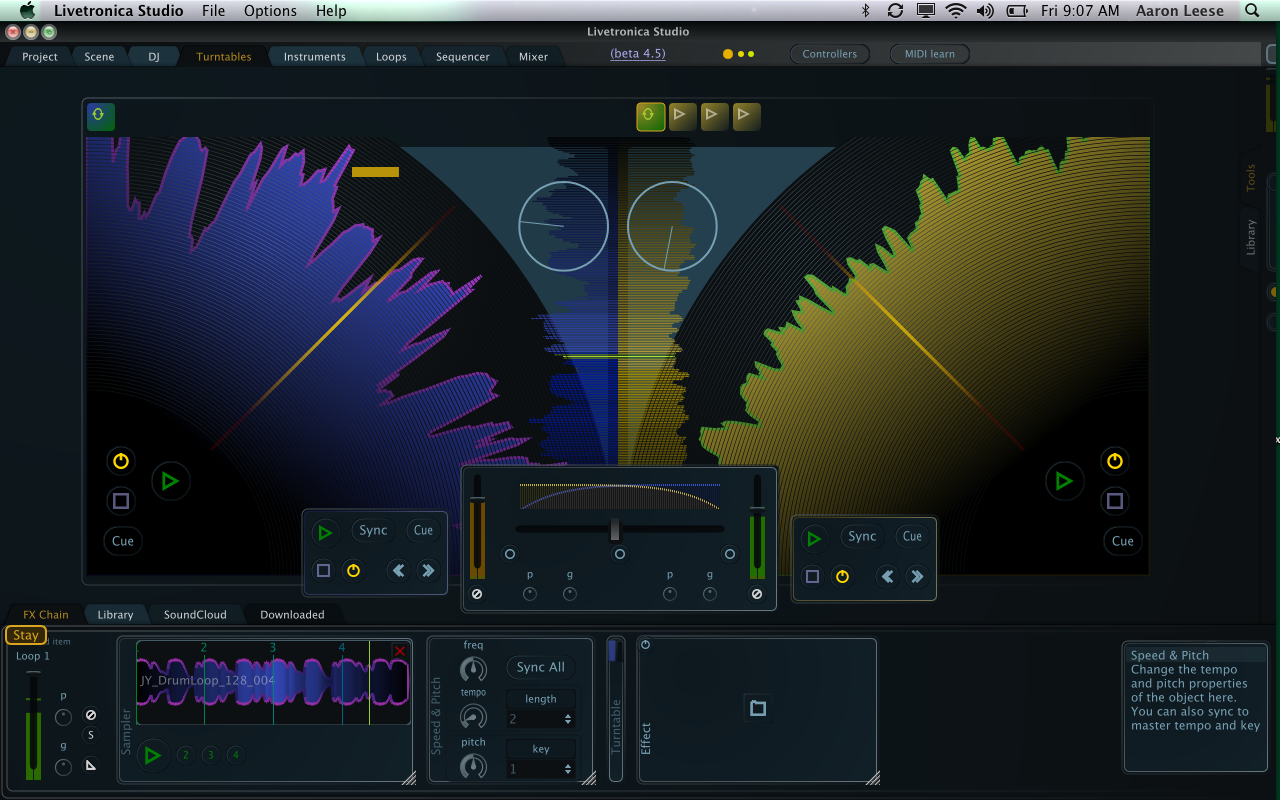Click the yellow loop button above the turntables
This screenshot has height=800, width=1280.
click(651, 116)
